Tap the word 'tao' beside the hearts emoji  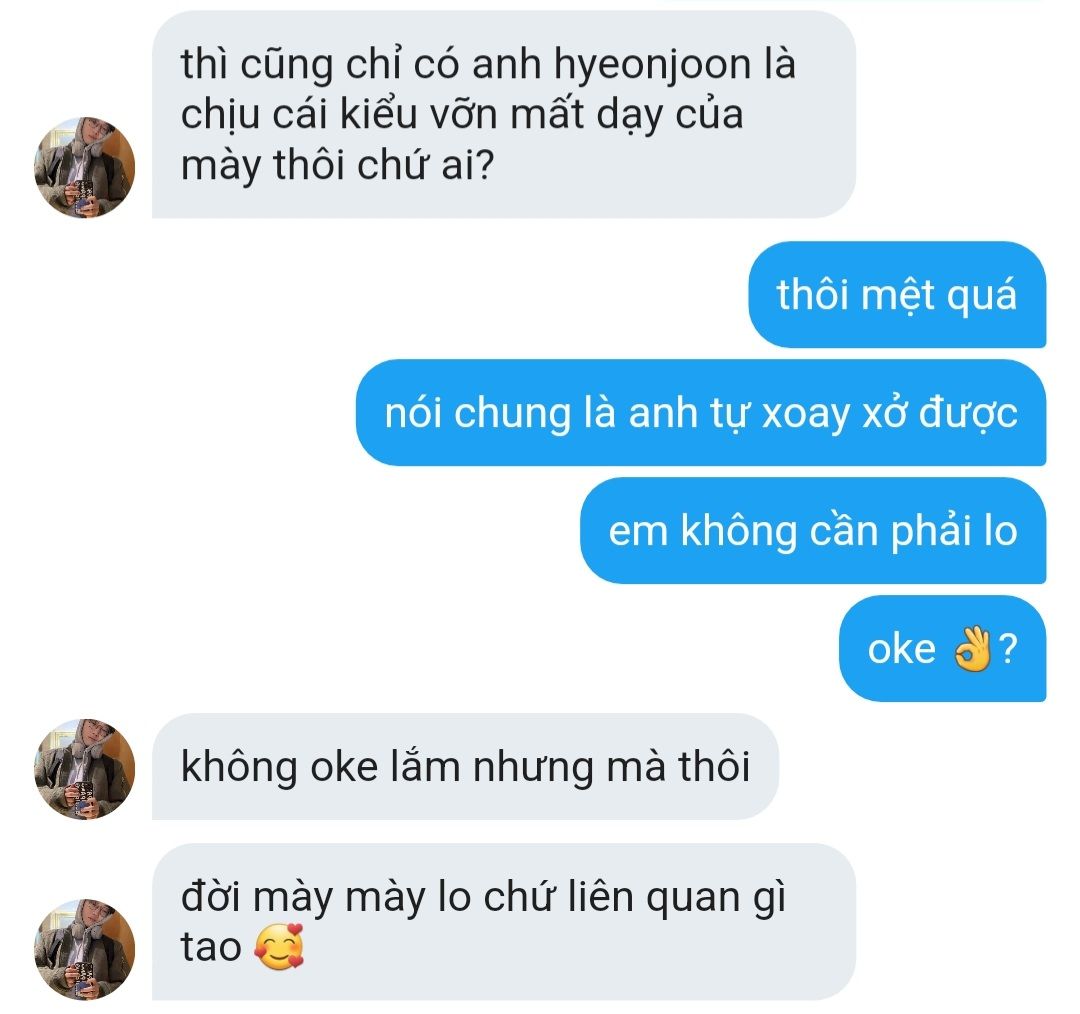pos(211,947)
